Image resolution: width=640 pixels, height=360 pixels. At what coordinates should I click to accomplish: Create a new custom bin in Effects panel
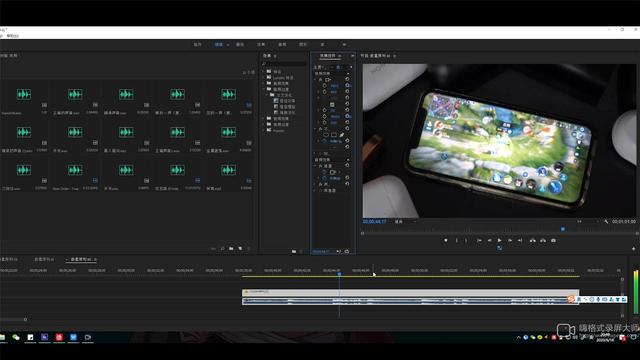tap(294, 251)
